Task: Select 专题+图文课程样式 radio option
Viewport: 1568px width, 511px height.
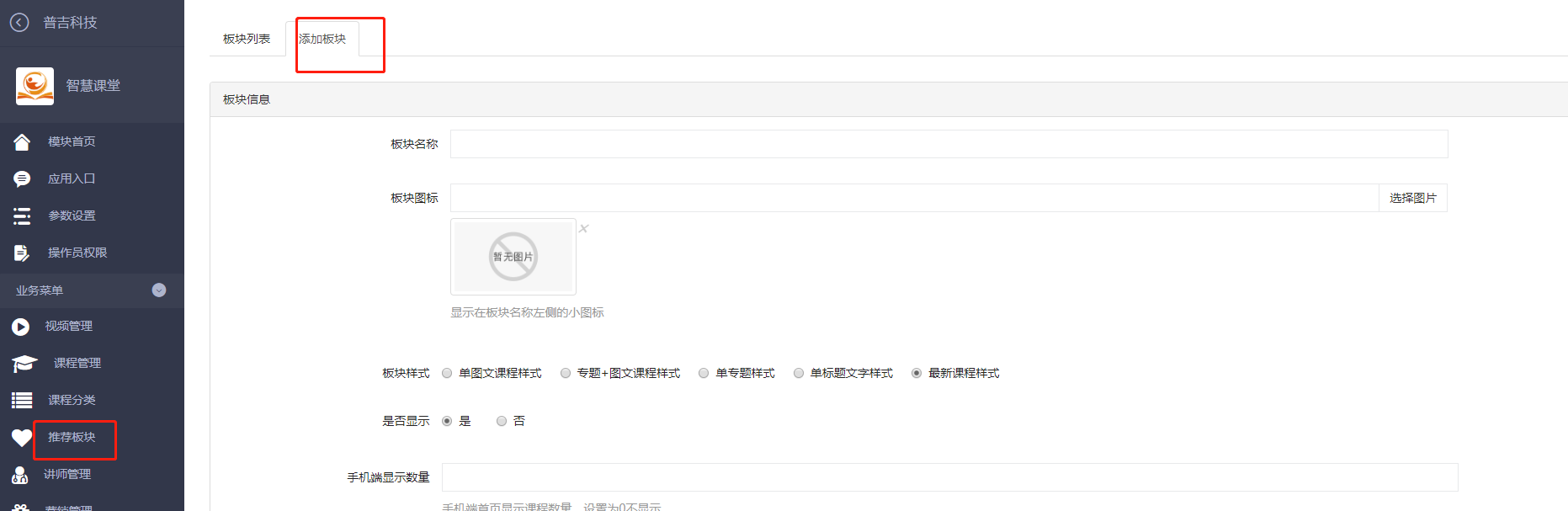Action: point(566,373)
